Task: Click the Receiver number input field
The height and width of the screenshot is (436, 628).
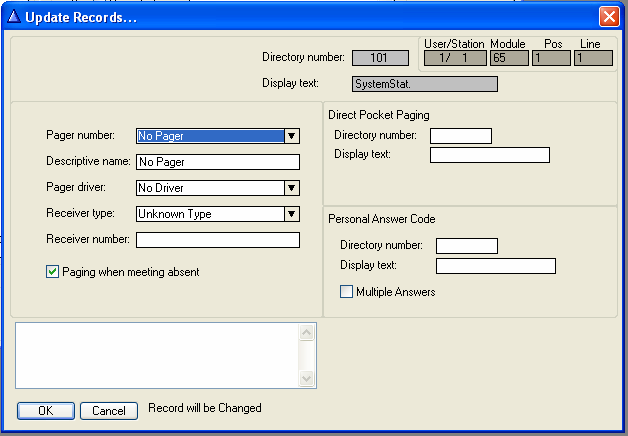Action: point(217,239)
